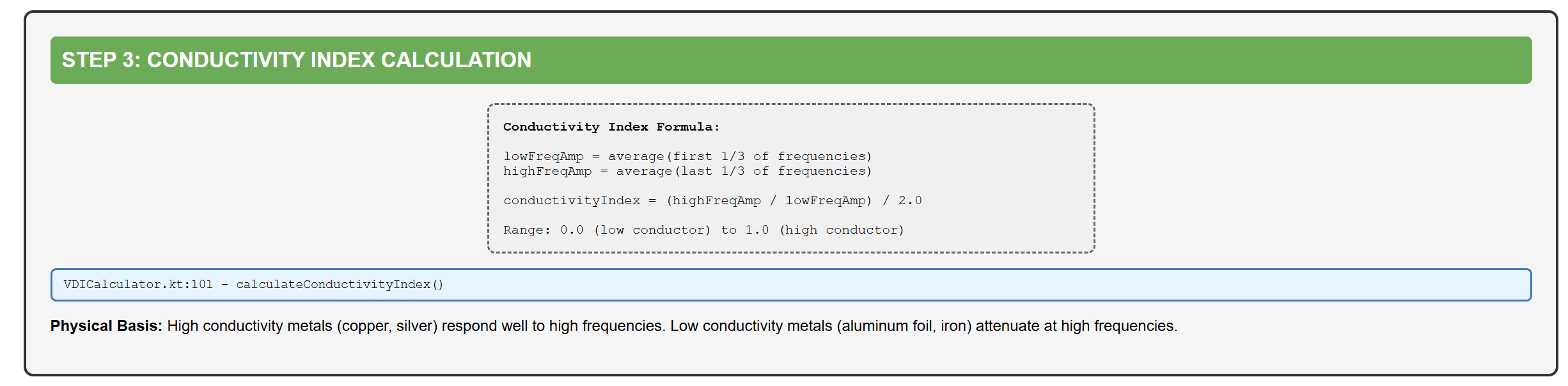
Task: Click the Step 3 Conductivity Index Calculation header
Action: pos(296,60)
